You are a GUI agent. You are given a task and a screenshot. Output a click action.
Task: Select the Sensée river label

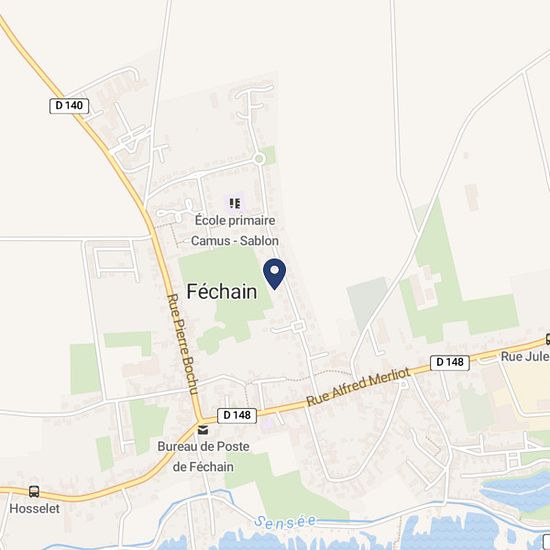pos(285,522)
